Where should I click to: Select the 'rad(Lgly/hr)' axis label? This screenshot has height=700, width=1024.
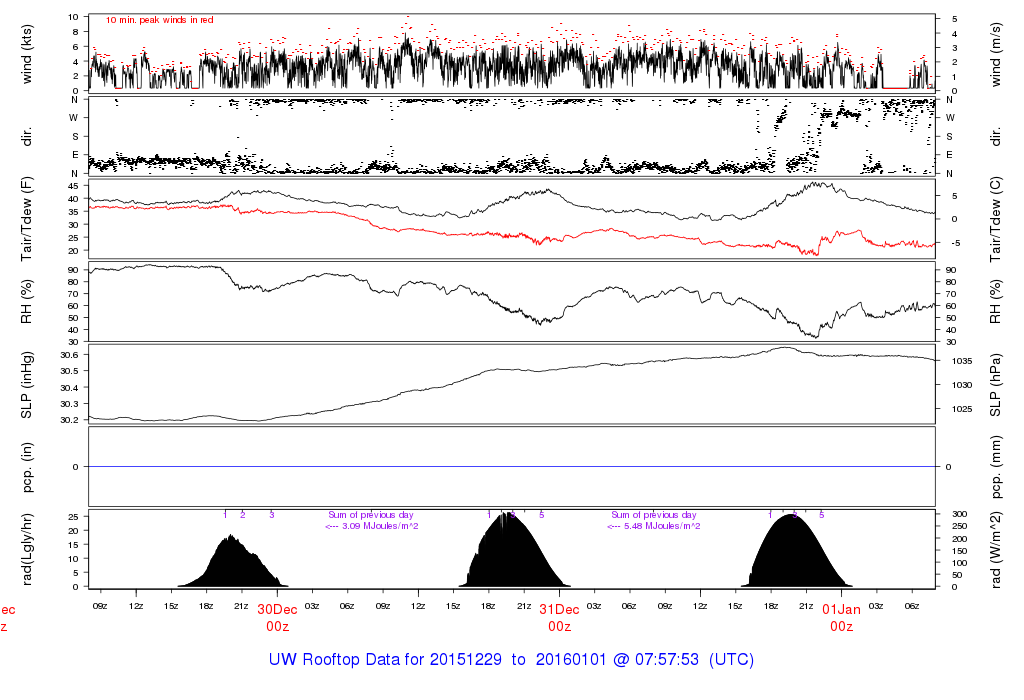tap(28, 549)
